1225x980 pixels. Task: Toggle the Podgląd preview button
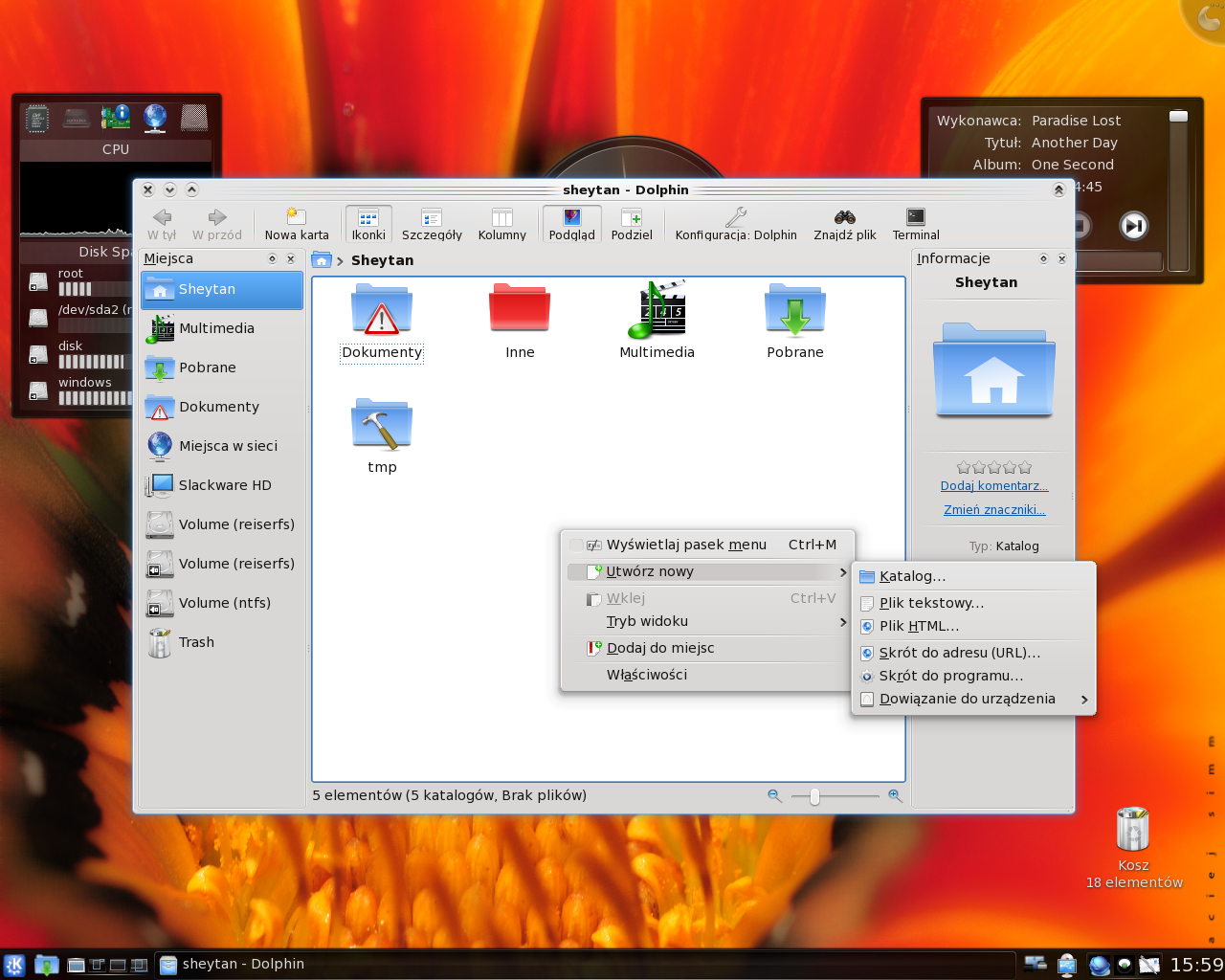572,224
